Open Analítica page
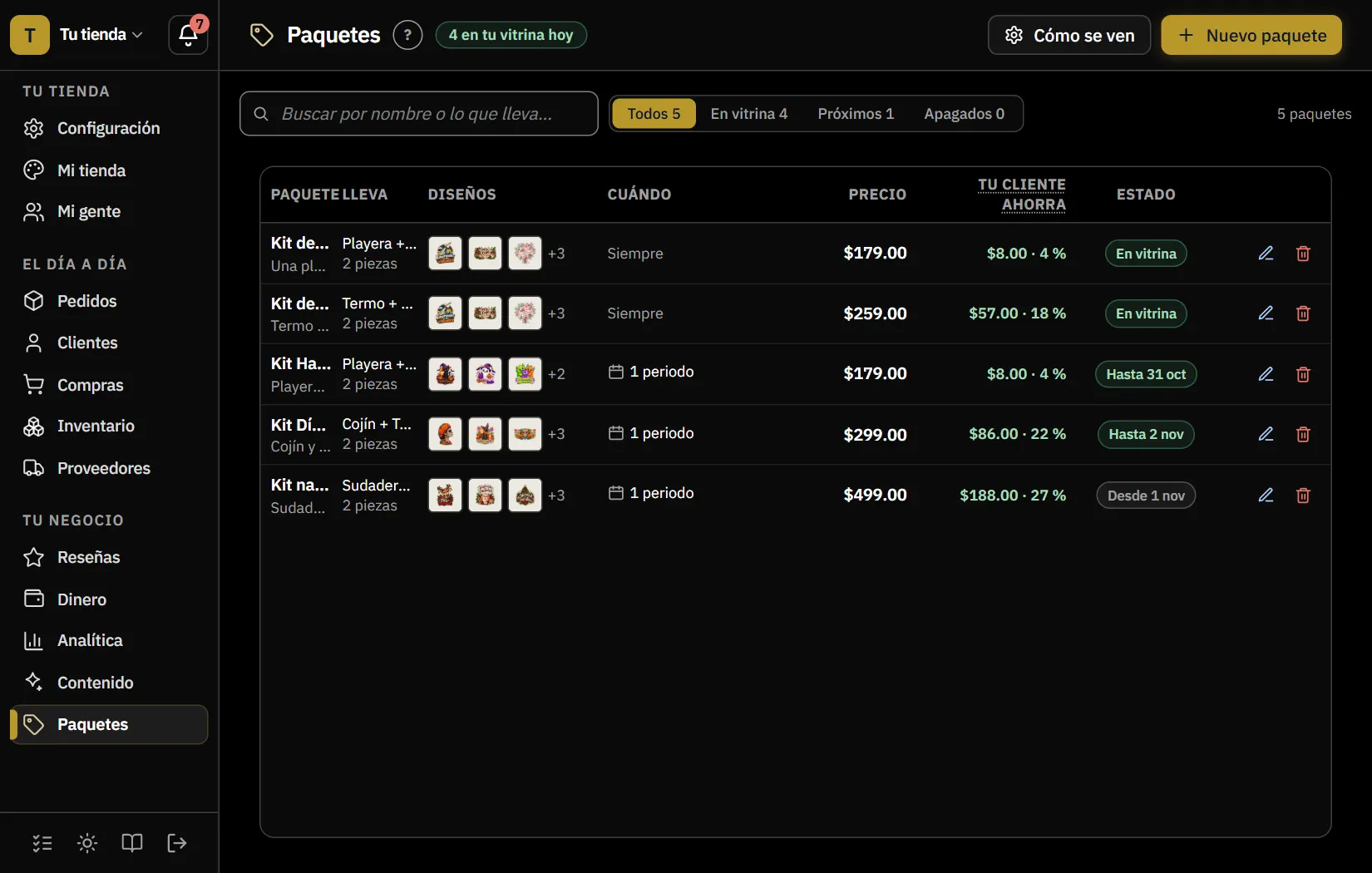Screen dimensions: 1372x873 click(x=109, y=640)
